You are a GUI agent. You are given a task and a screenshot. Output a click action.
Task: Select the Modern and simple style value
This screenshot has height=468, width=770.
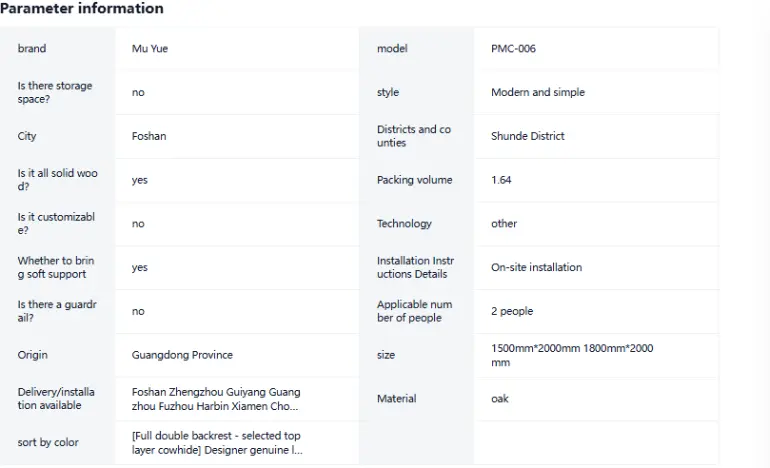pyautogui.click(x=538, y=92)
